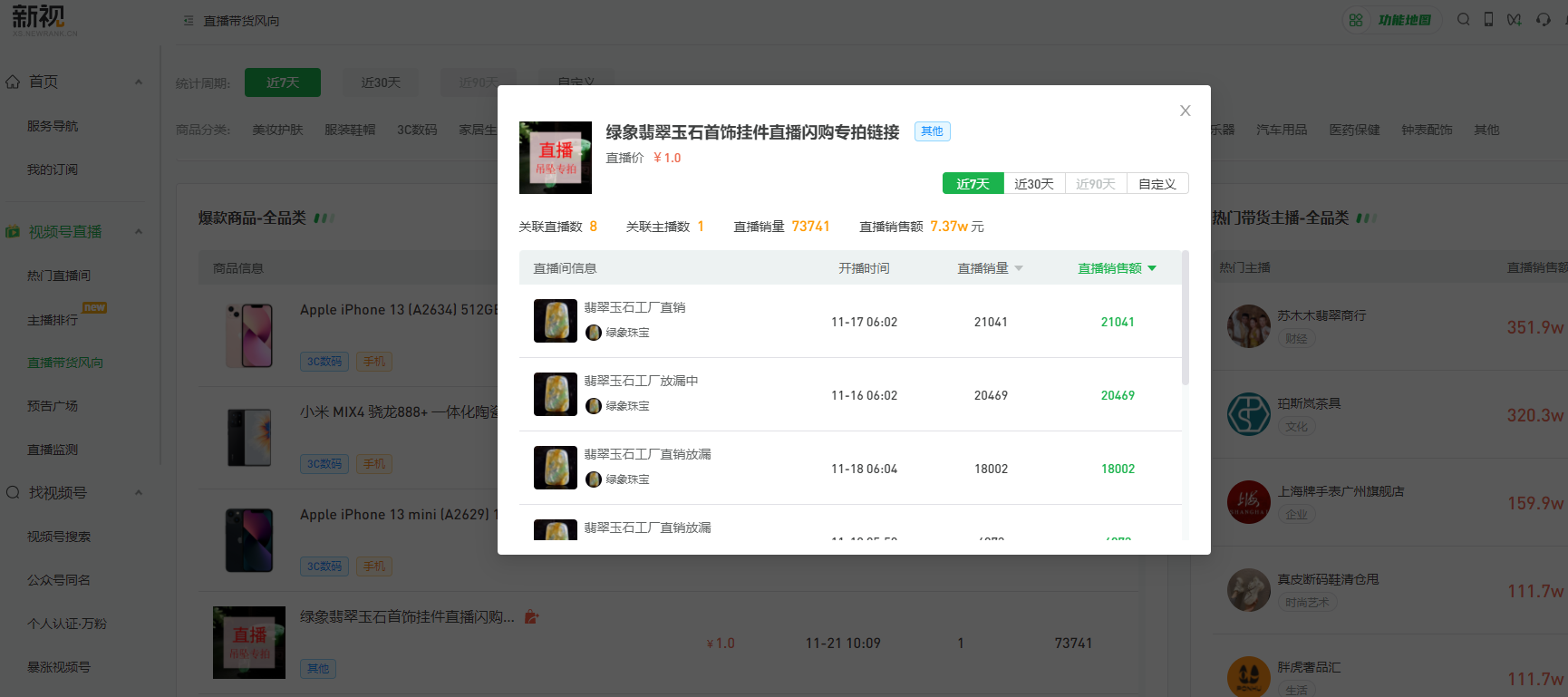The image size is (1568, 697).
Task: Select 近7天 in page statistics period
Action: pyautogui.click(x=283, y=82)
